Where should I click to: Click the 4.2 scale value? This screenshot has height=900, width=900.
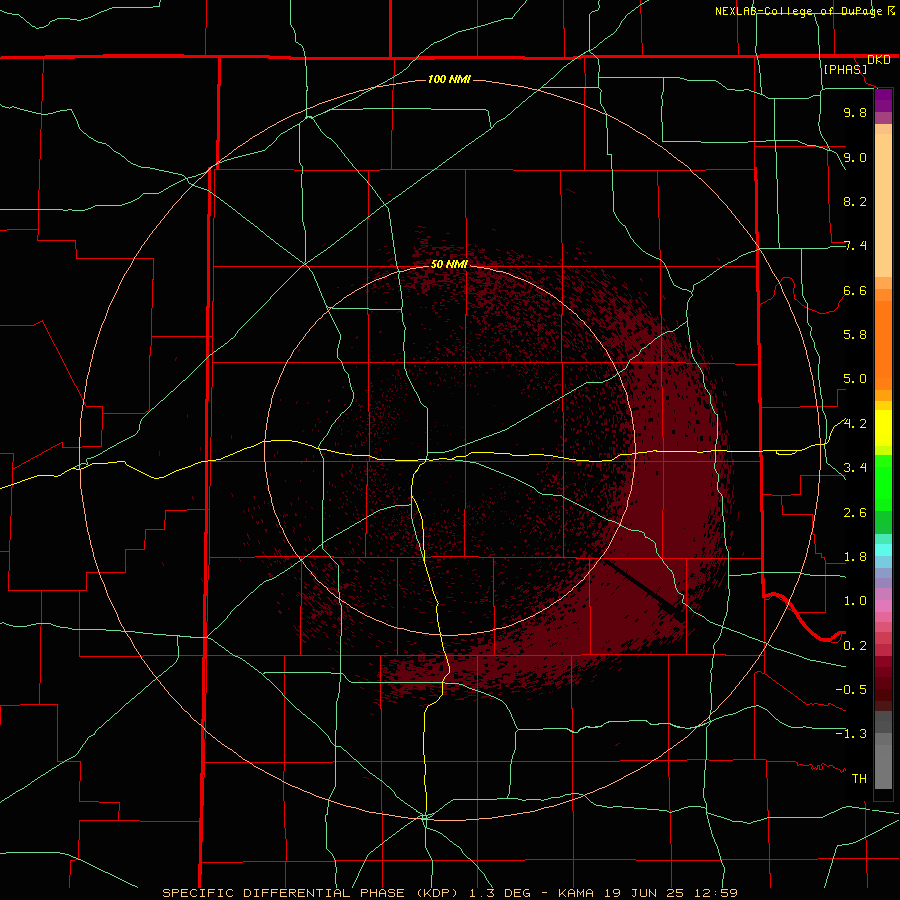point(855,424)
